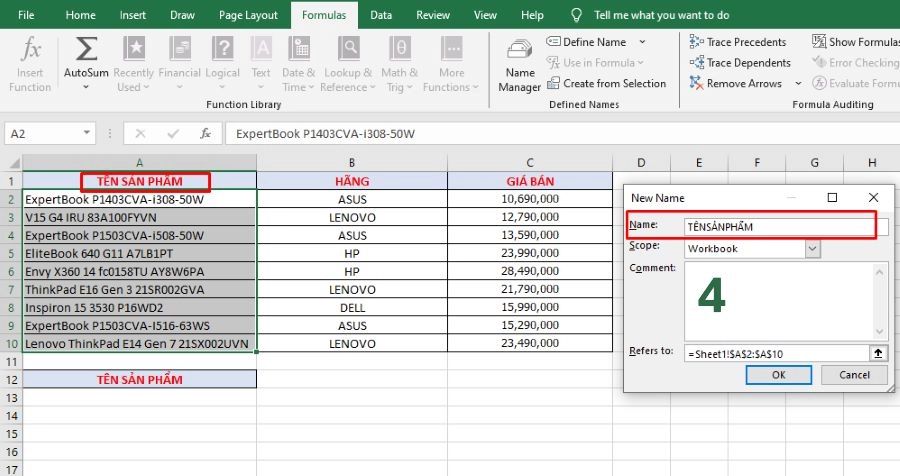Open Financial functions library
This screenshot has width=900, height=476.
179,64
